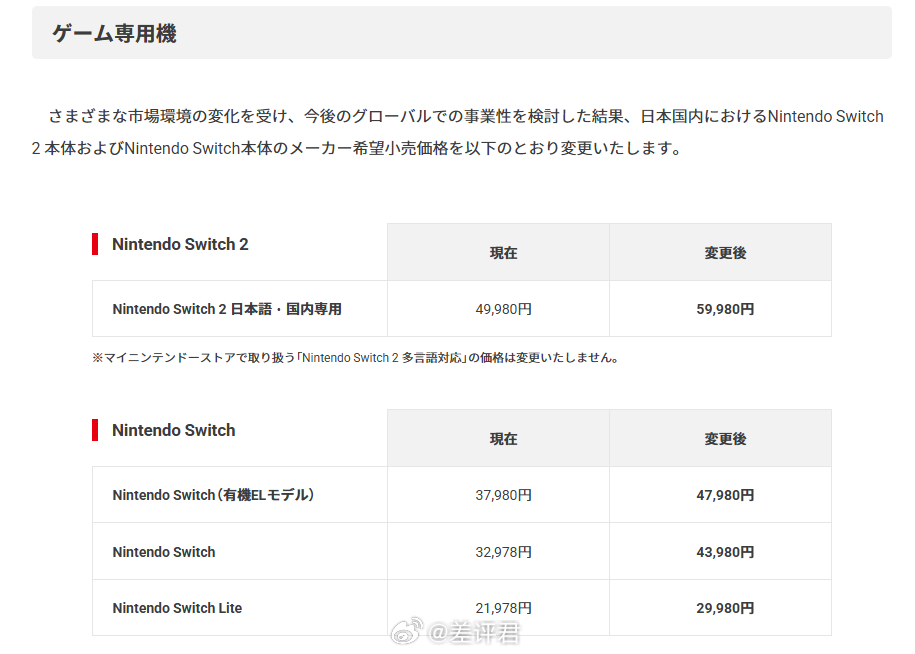Click the ゲーム専用機 section heading
Image resolution: width=915 pixels, height=654 pixels.
tap(114, 33)
